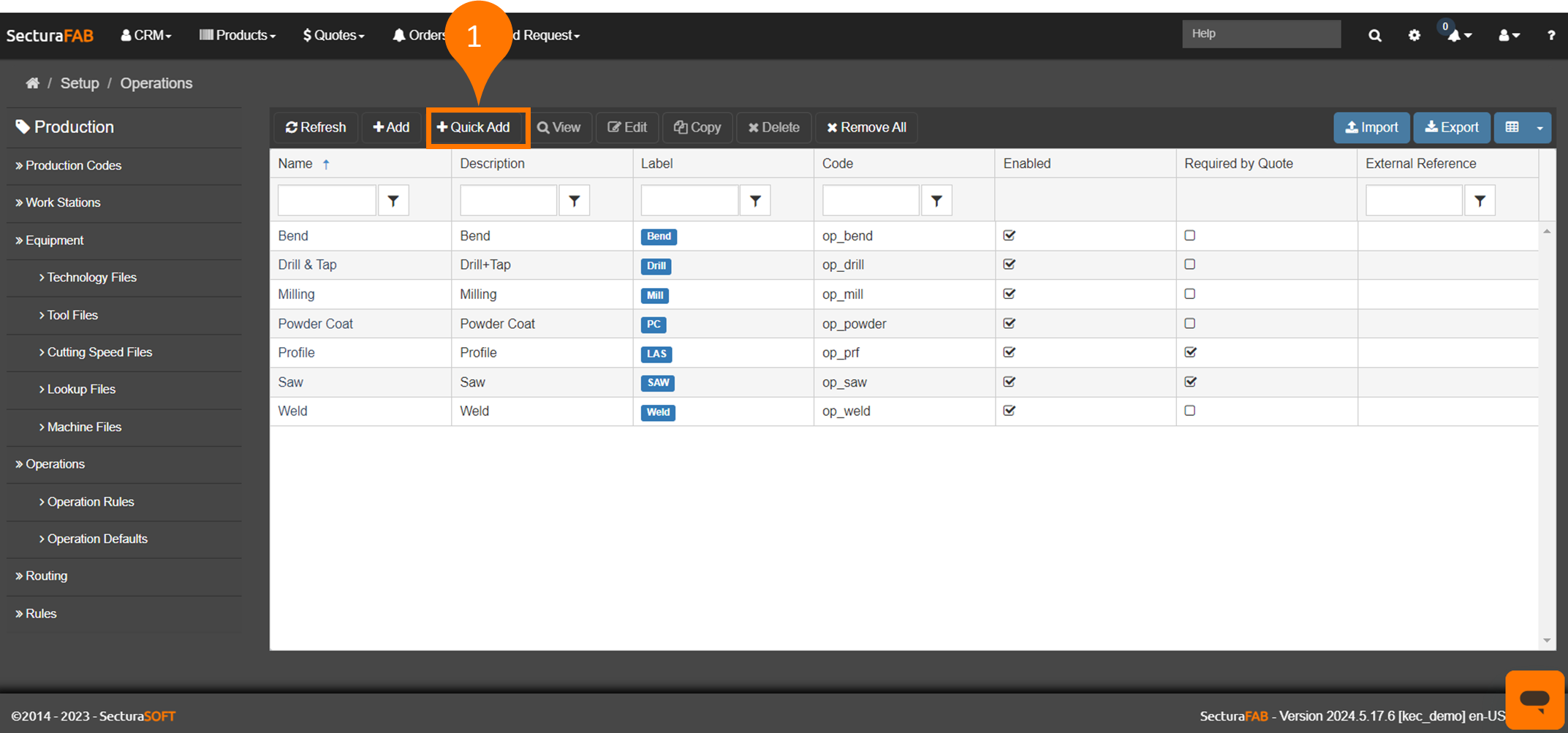
Task: Open settings gear icon in top bar
Action: 1414,35
